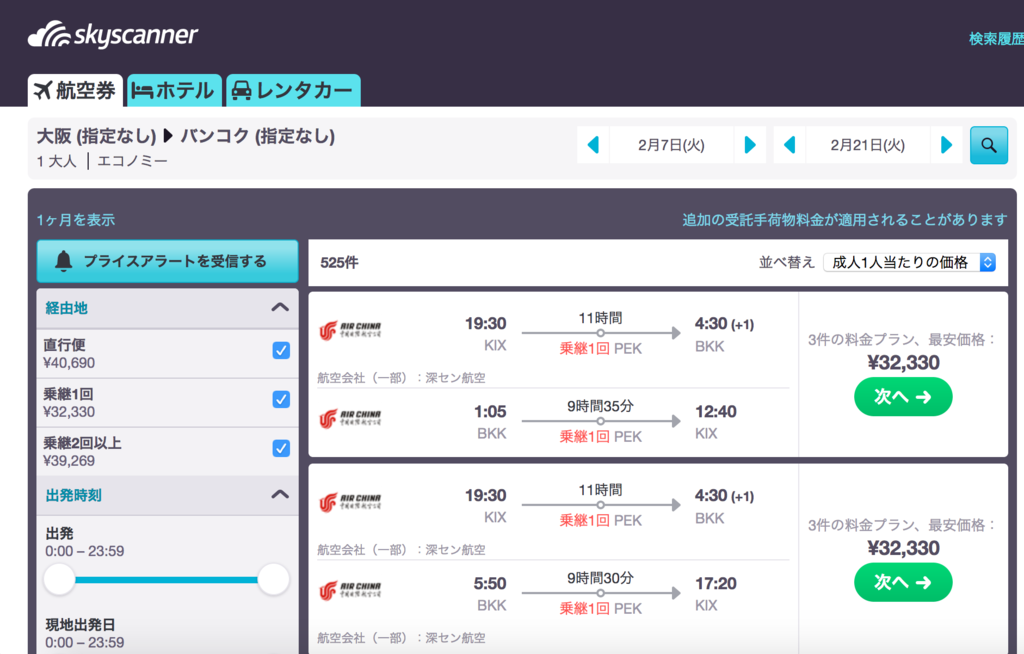Switch to the レンタカー tab
The height and width of the screenshot is (654, 1024).
click(x=293, y=90)
